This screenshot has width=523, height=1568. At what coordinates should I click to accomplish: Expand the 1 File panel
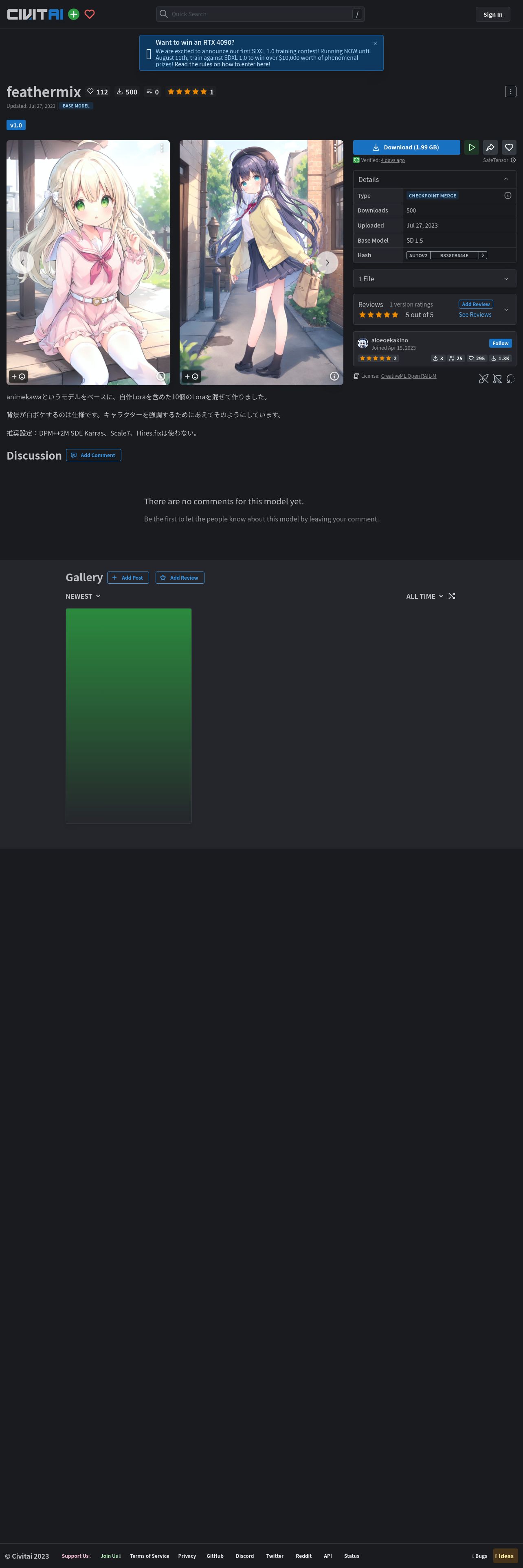click(x=435, y=279)
